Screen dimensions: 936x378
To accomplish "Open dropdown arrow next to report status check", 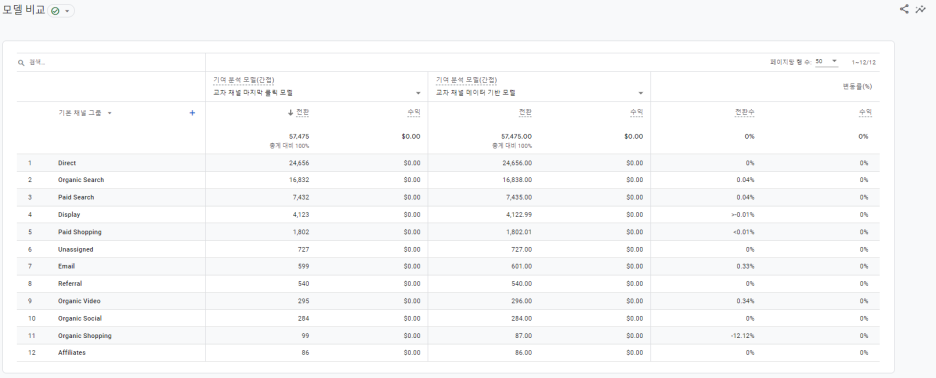I will click(67, 11).
